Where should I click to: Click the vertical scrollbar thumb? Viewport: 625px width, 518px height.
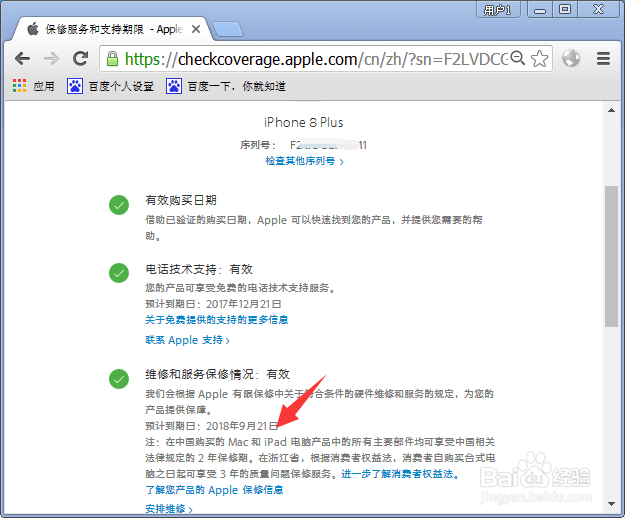point(611,256)
